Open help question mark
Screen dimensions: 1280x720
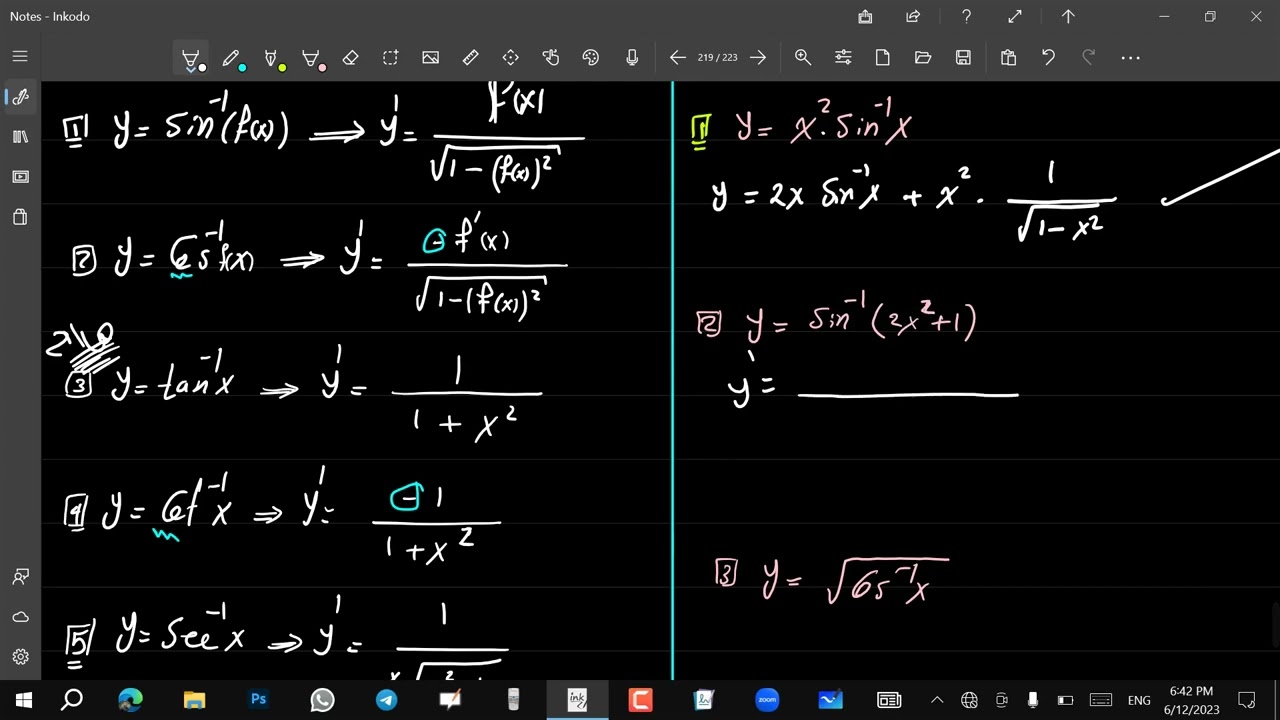(x=966, y=16)
